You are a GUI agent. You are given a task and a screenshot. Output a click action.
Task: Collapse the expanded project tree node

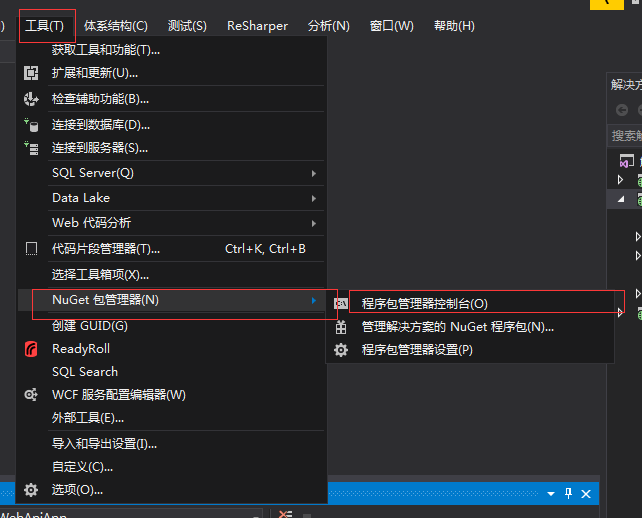[622, 199]
